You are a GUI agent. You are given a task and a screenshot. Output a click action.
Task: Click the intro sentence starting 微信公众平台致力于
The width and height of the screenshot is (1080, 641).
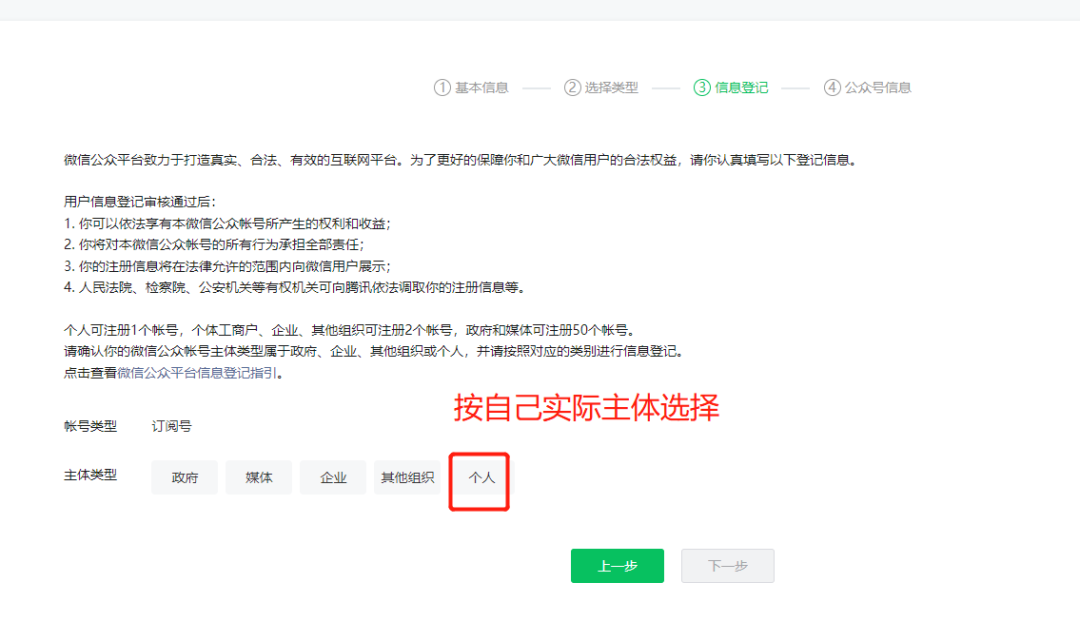coord(460,160)
